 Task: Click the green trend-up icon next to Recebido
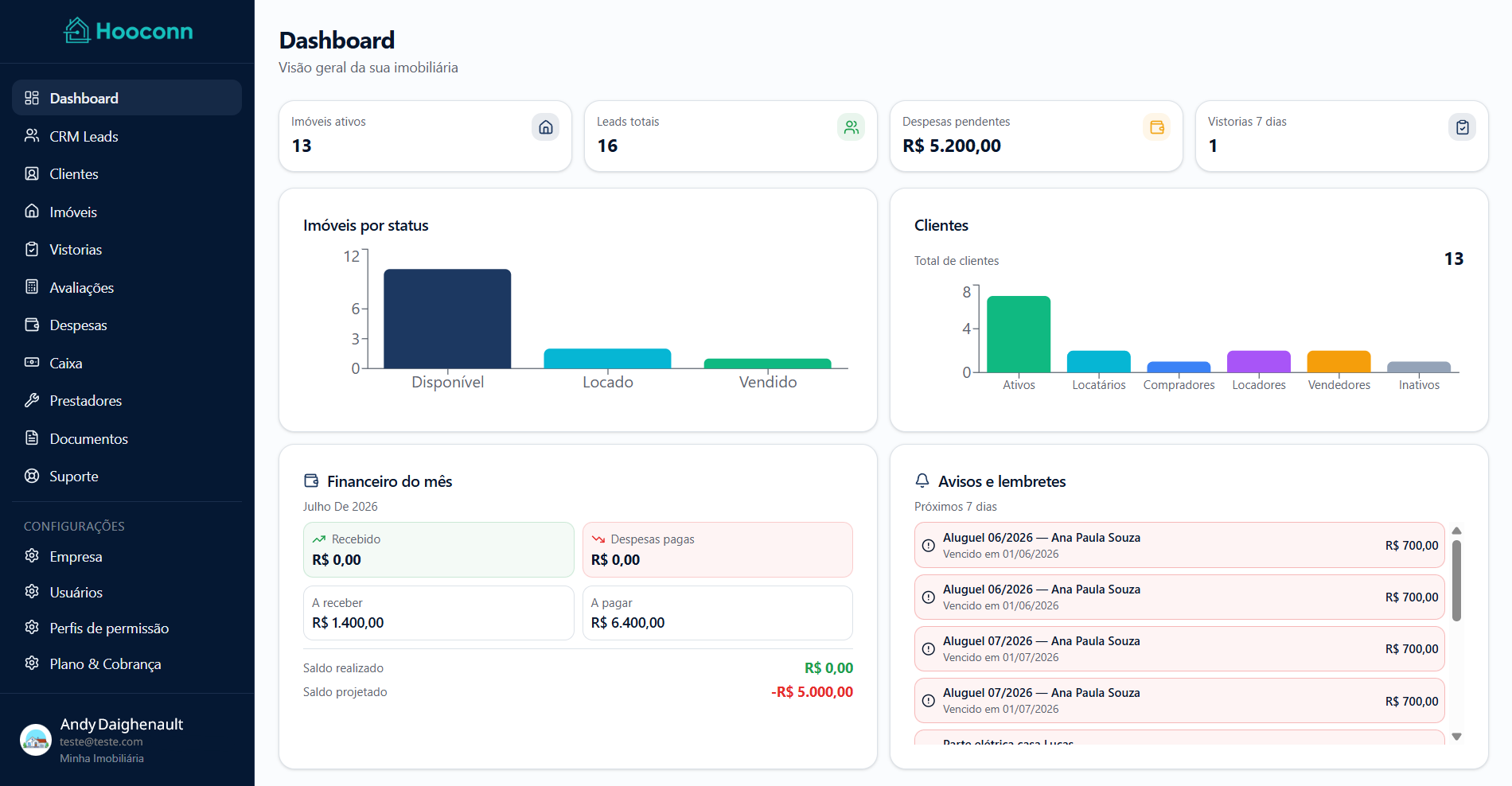click(319, 539)
